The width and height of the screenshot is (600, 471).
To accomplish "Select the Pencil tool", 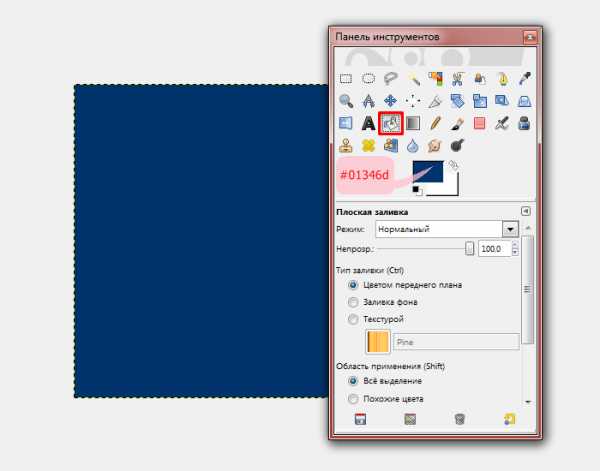I will tap(435, 123).
